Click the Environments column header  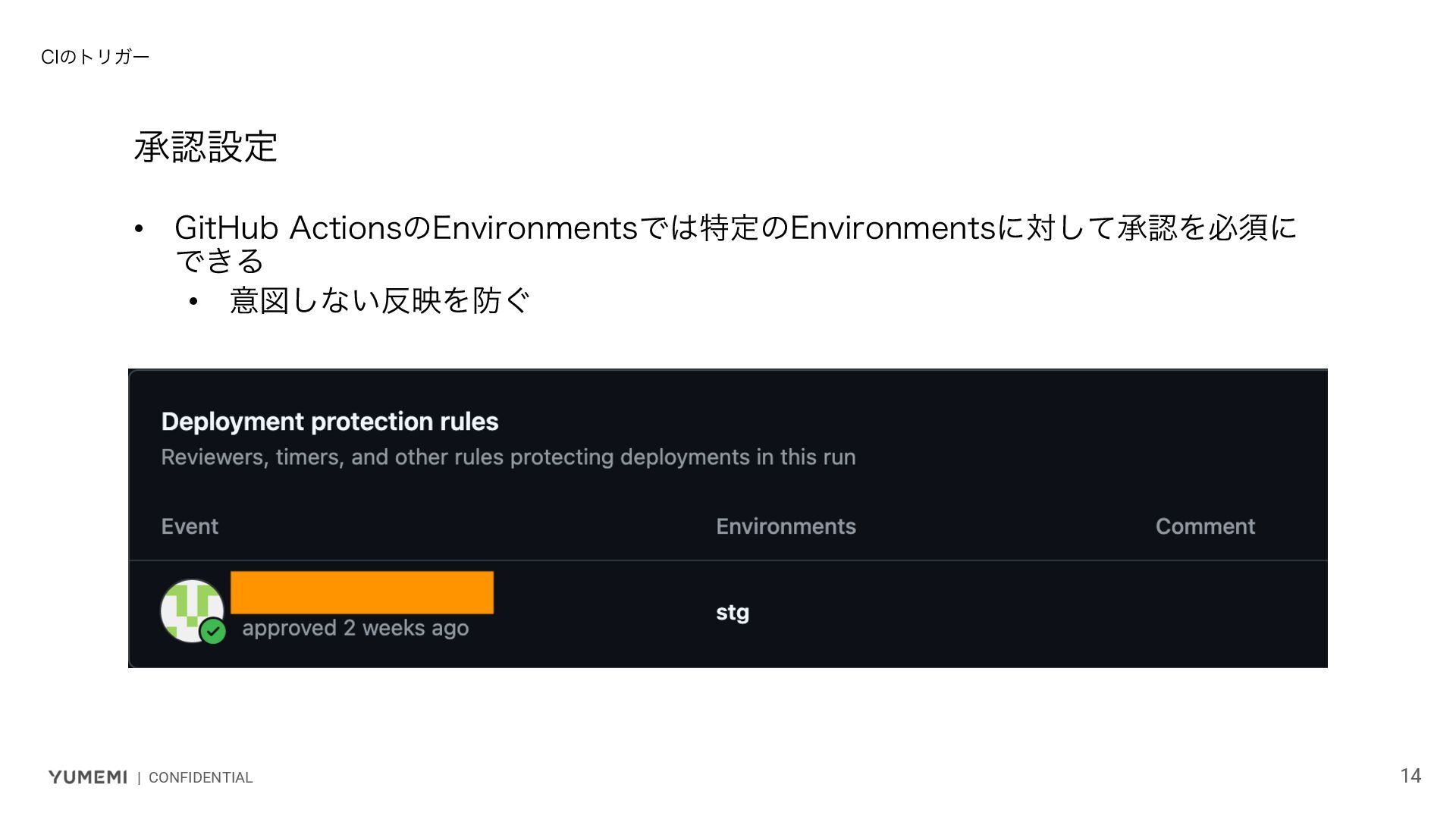click(x=786, y=526)
